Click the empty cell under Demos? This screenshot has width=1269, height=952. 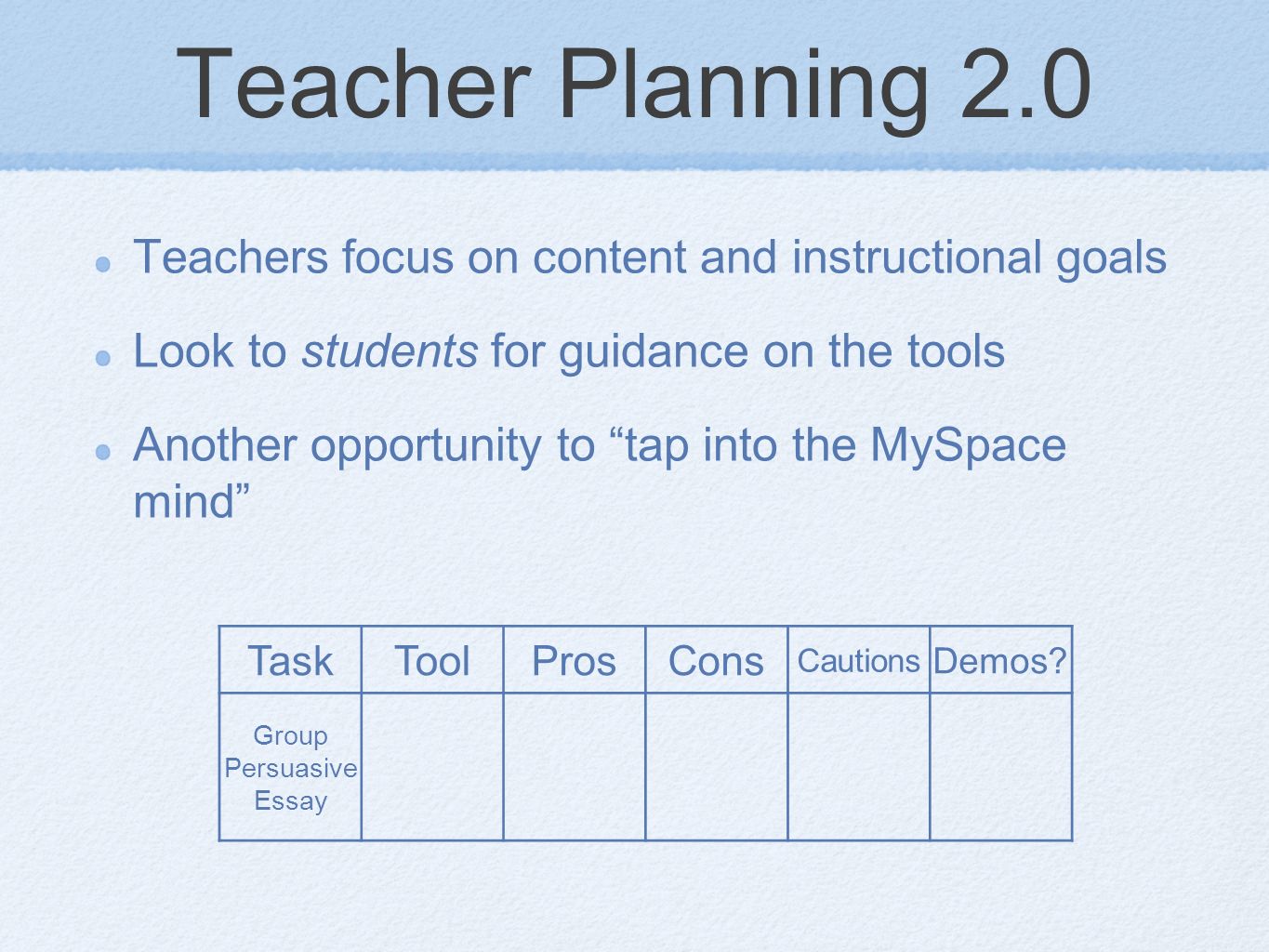pyautogui.click(x=1001, y=767)
